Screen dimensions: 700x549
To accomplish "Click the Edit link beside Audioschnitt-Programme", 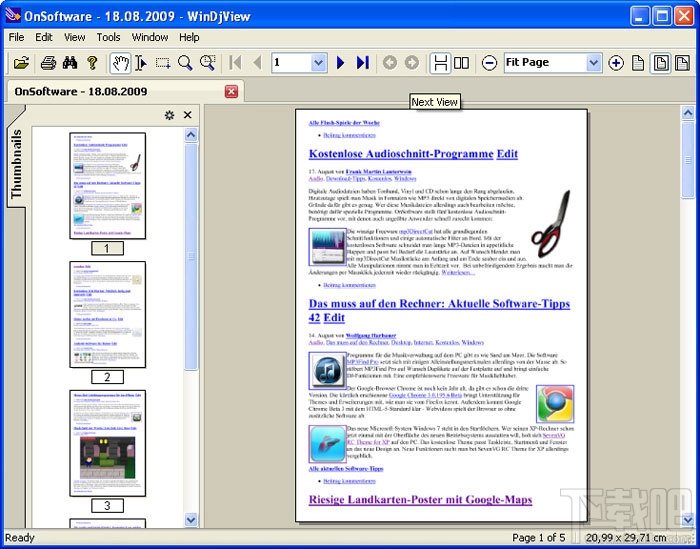I will (x=507, y=154).
